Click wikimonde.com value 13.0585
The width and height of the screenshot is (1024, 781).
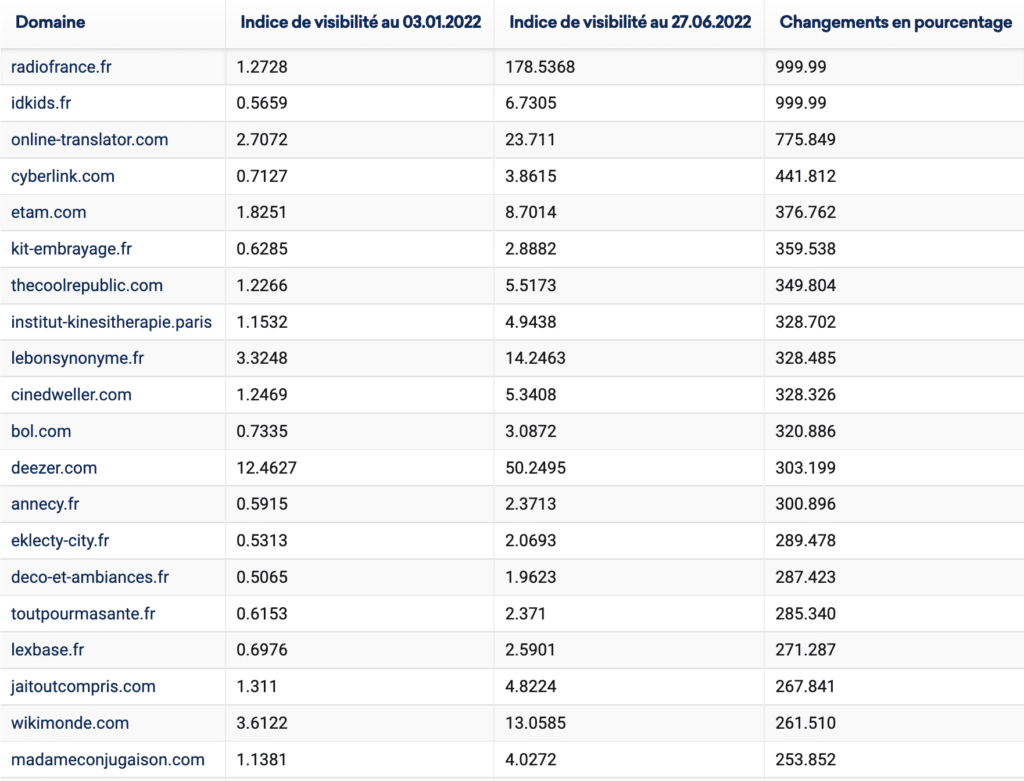(x=536, y=723)
